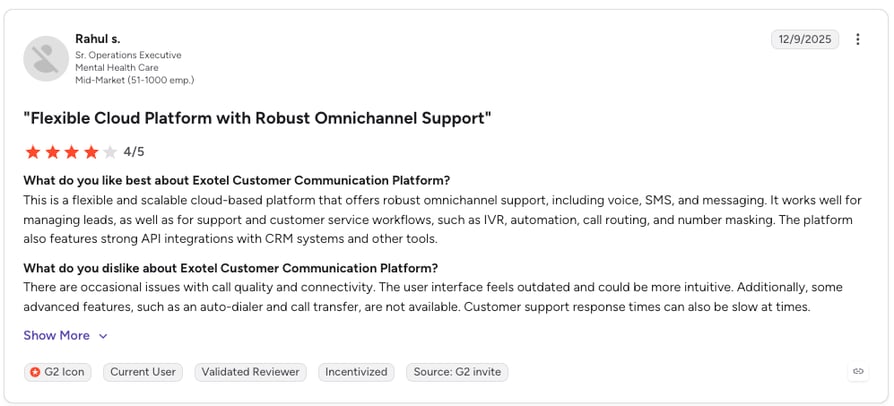This screenshot has width=894, height=406.
Task: Click the Incentivized badge
Action: (356, 372)
